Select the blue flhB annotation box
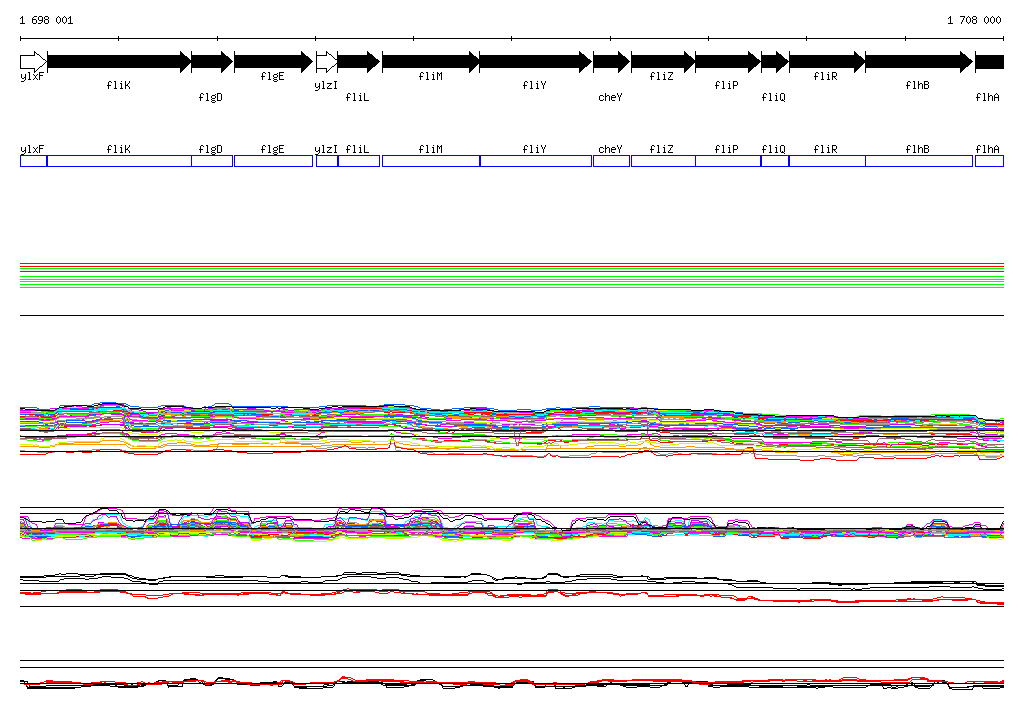The height and width of the screenshot is (714, 1024). [x=919, y=161]
